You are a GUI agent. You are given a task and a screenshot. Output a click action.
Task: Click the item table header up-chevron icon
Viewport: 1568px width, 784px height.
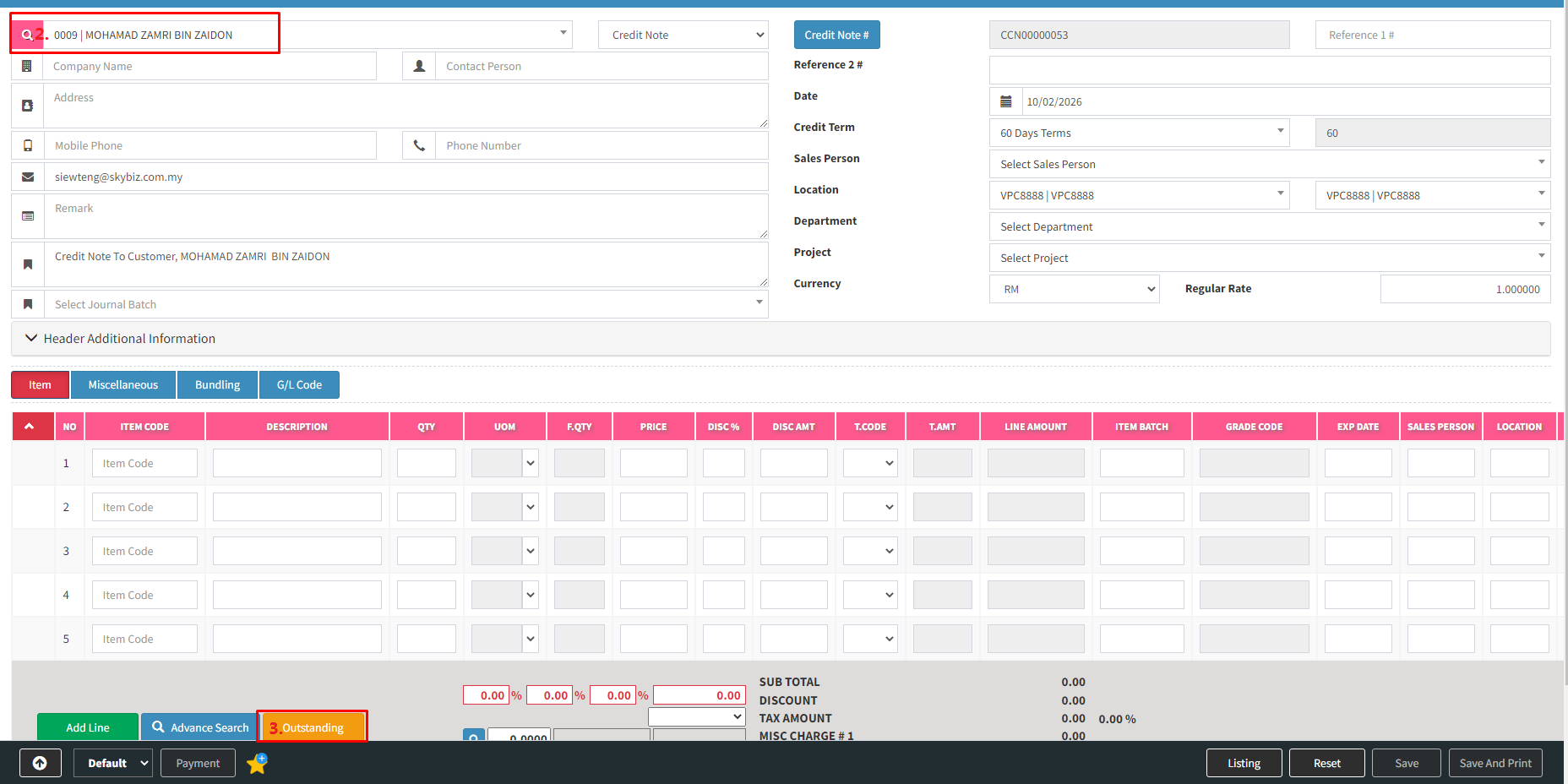(30, 427)
